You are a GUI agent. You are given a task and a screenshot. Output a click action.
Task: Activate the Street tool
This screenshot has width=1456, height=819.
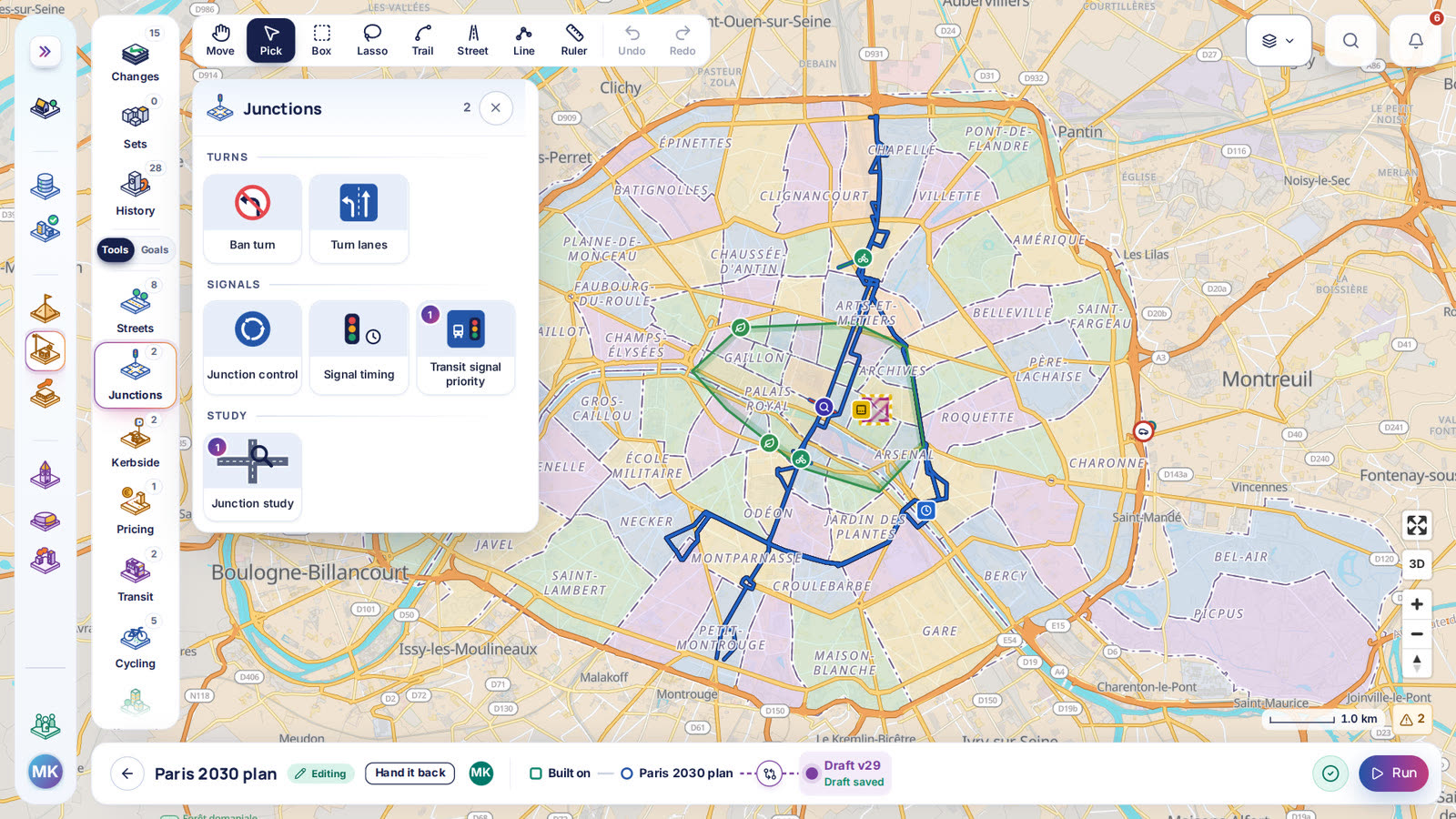[x=473, y=40]
